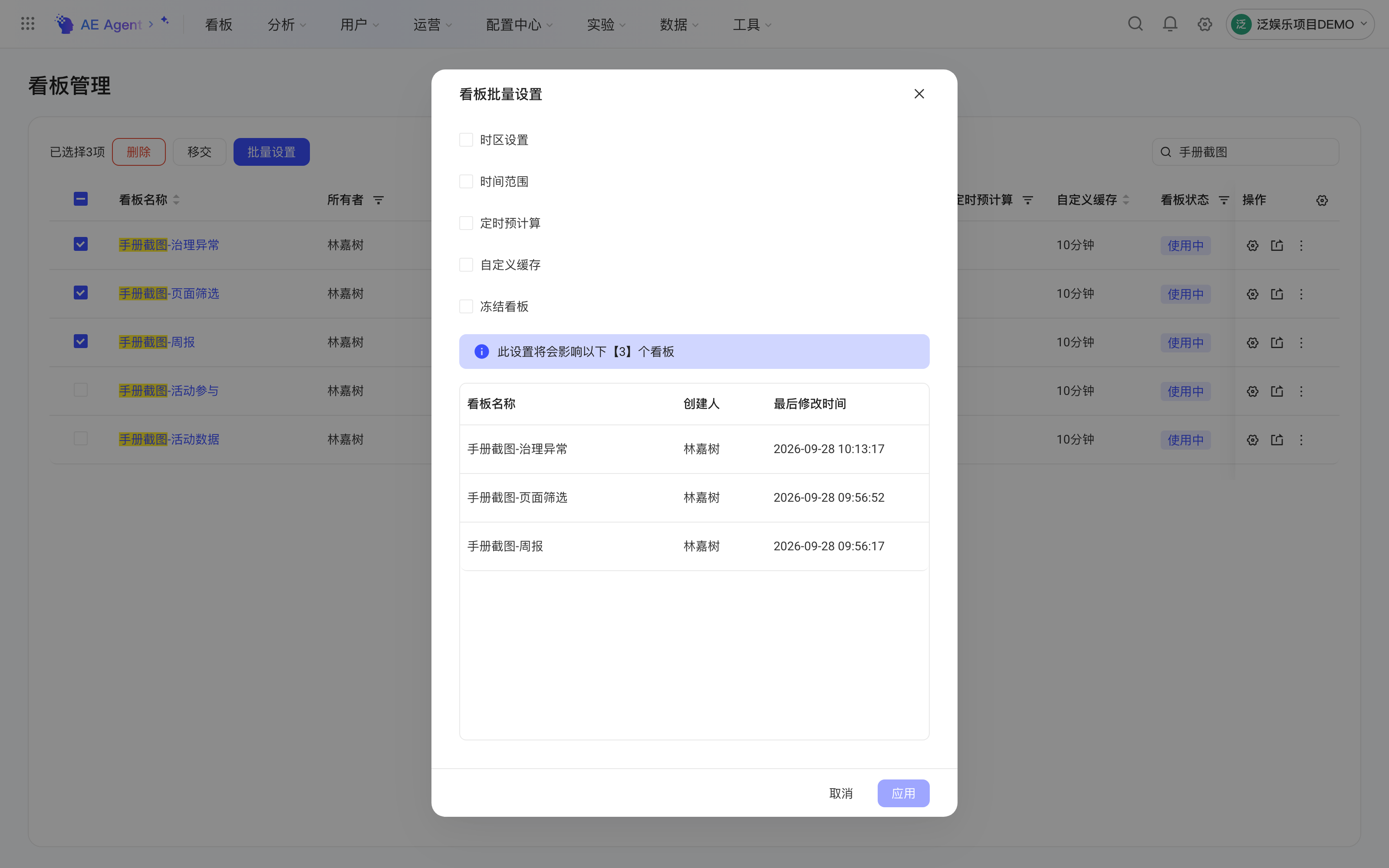Filter by 所有者 column filter icon
The height and width of the screenshot is (868, 1389).
click(378, 201)
